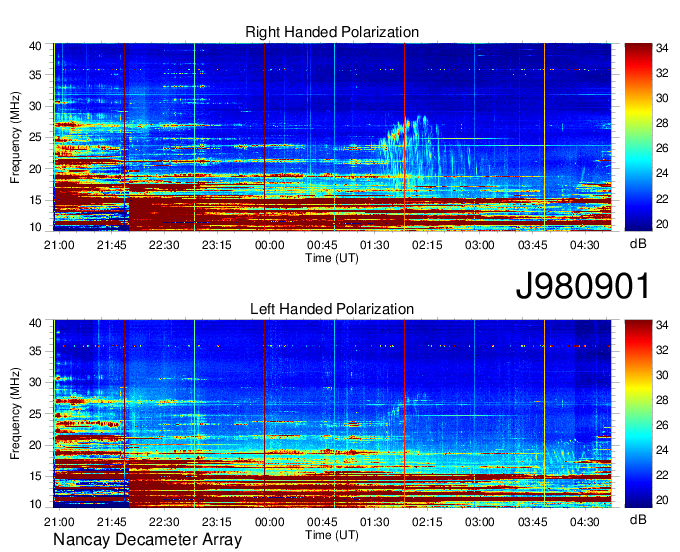The image size is (680, 552).
Task: Click the 03:00 time tick on right-handed plot
Action: point(480,245)
